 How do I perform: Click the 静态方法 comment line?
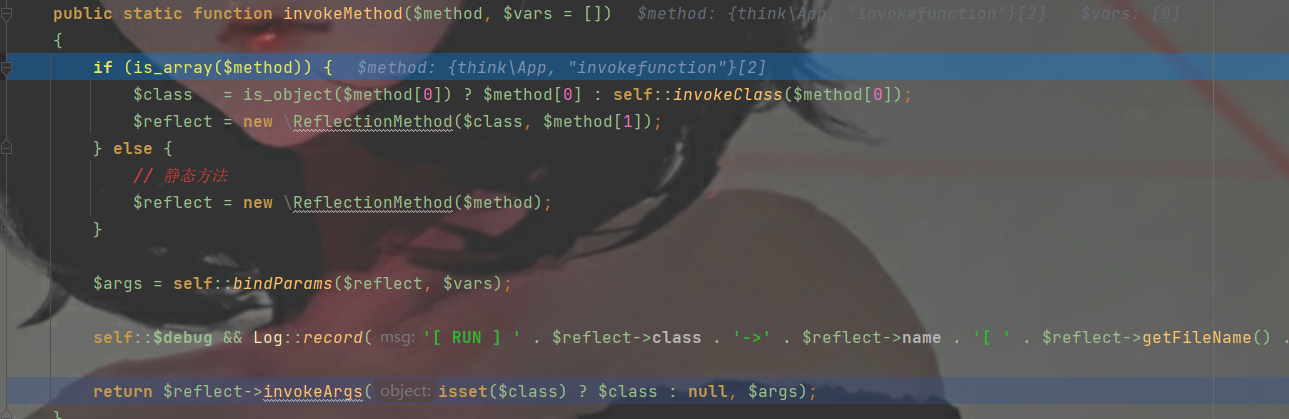tap(180, 176)
